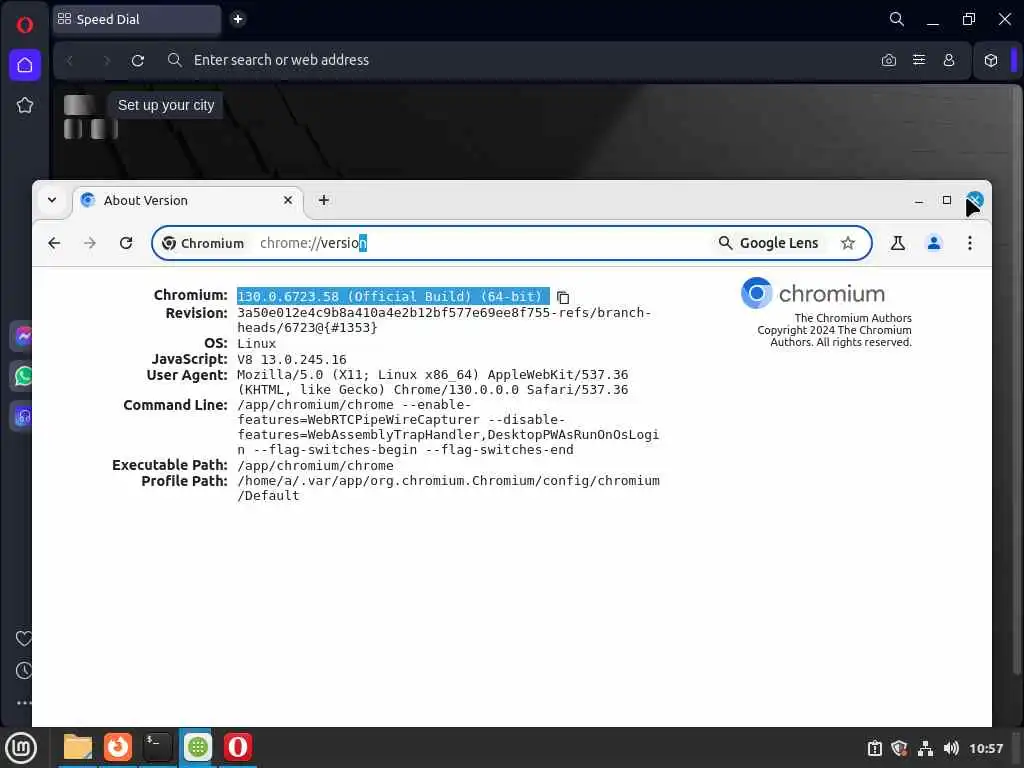Bookmark this page with star icon
Viewport: 1024px width, 768px height.
tap(848, 243)
